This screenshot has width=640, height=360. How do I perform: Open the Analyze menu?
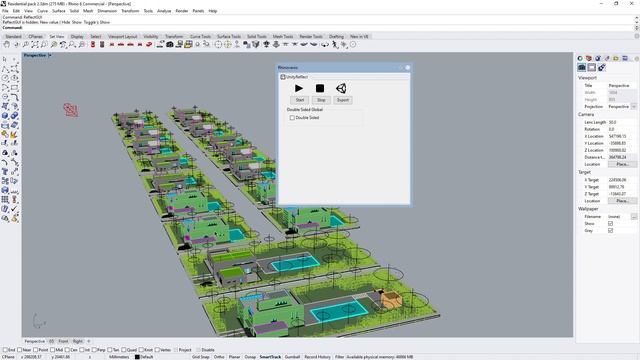pos(164,11)
